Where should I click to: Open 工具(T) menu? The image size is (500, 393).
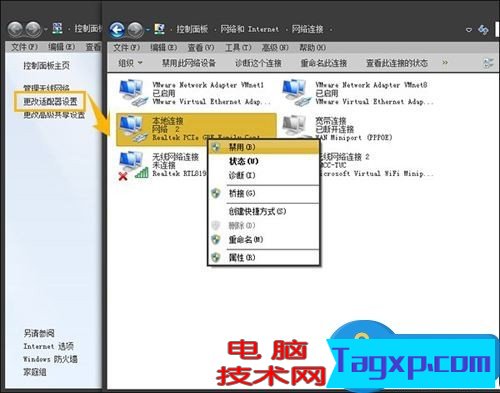[238, 48]
